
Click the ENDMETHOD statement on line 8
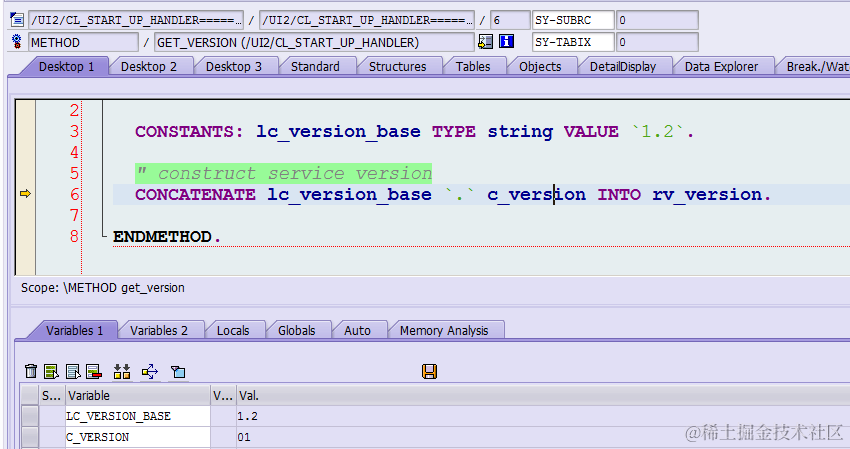166,237
